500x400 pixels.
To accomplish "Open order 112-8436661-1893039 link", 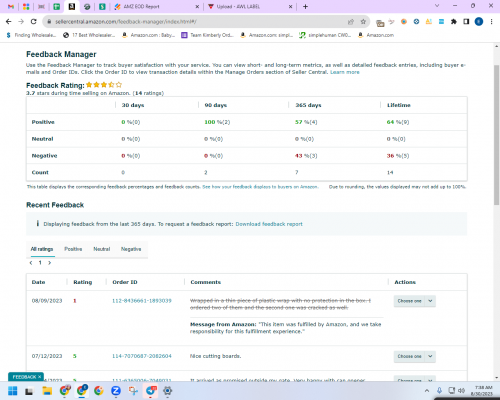I will point(142,301).
